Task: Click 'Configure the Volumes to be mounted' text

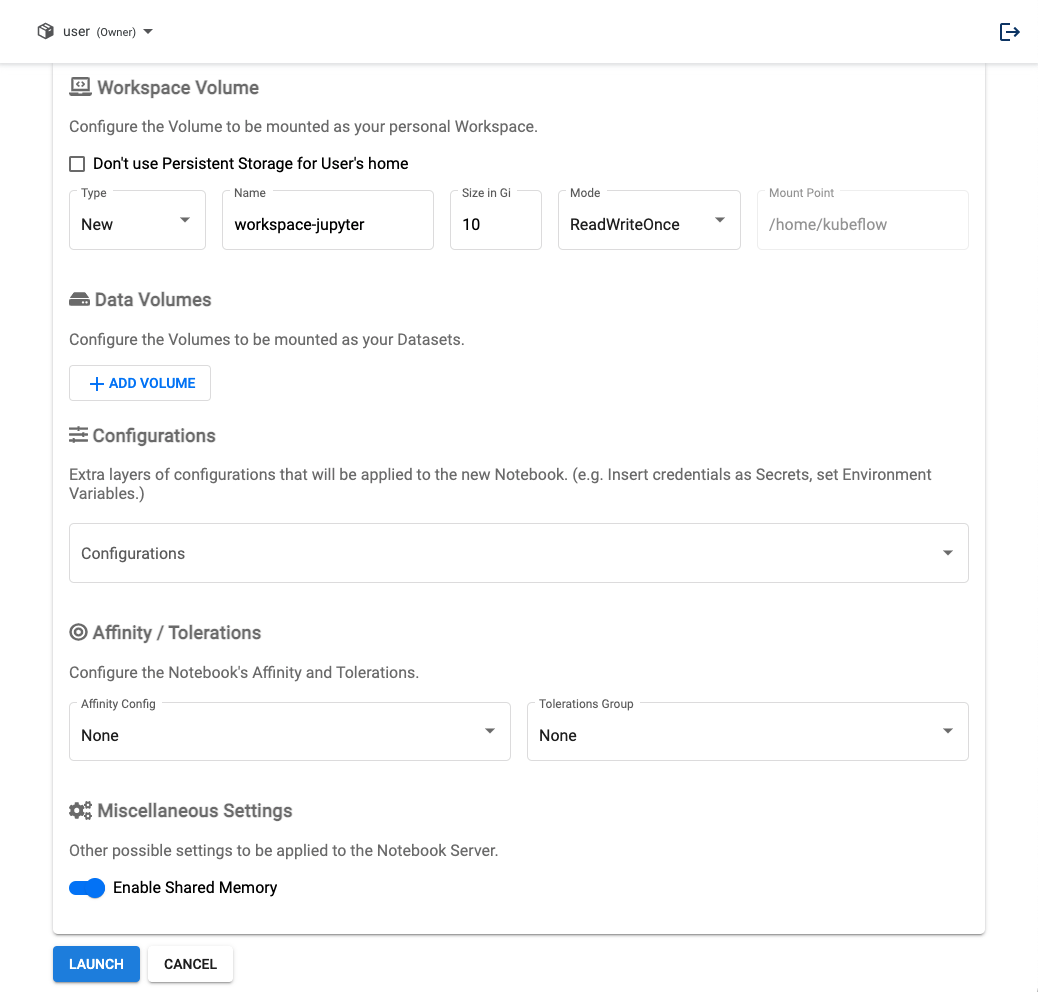Action: tap(267, 339)
